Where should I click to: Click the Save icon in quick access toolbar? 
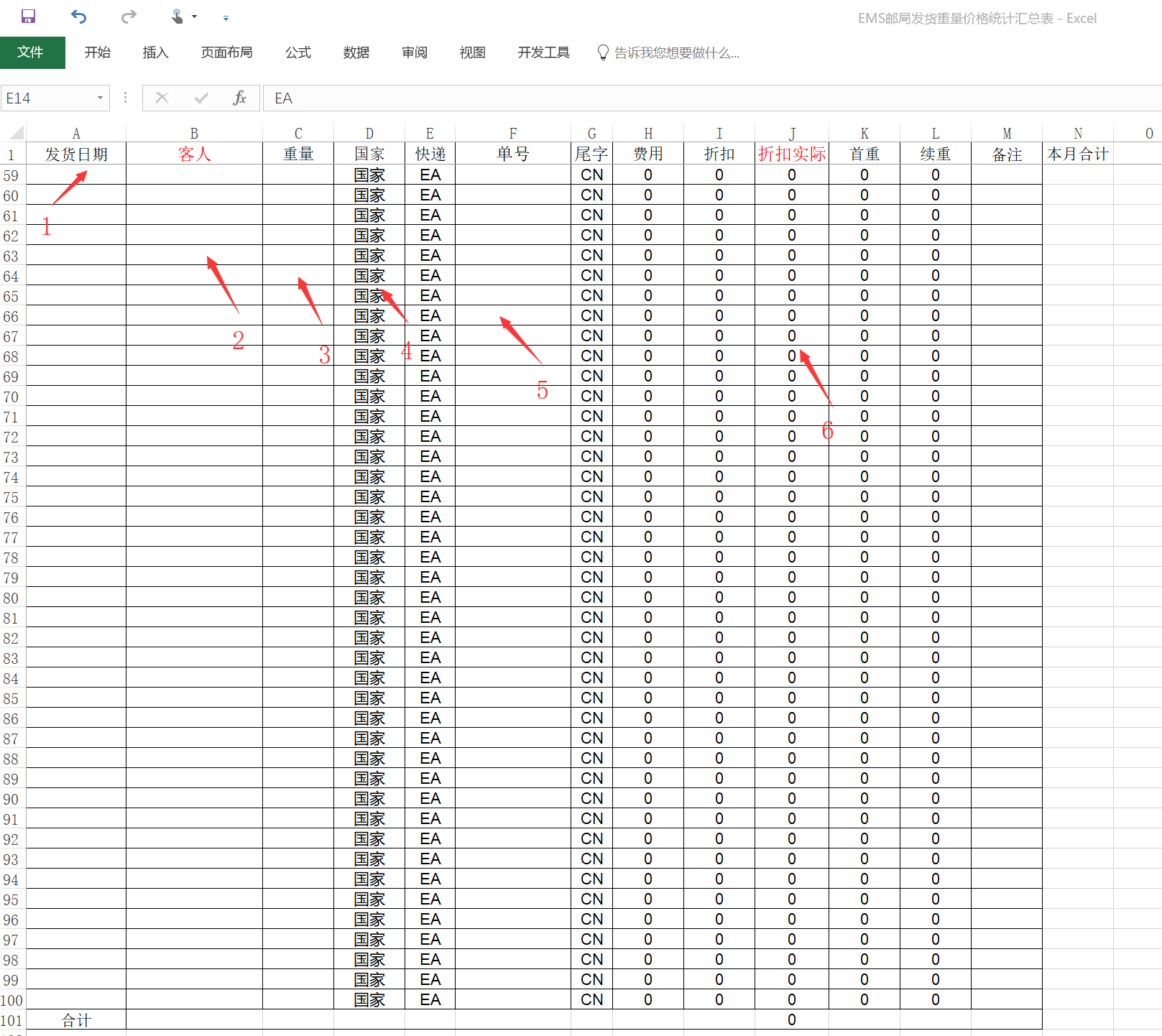(x=28, y=17)
